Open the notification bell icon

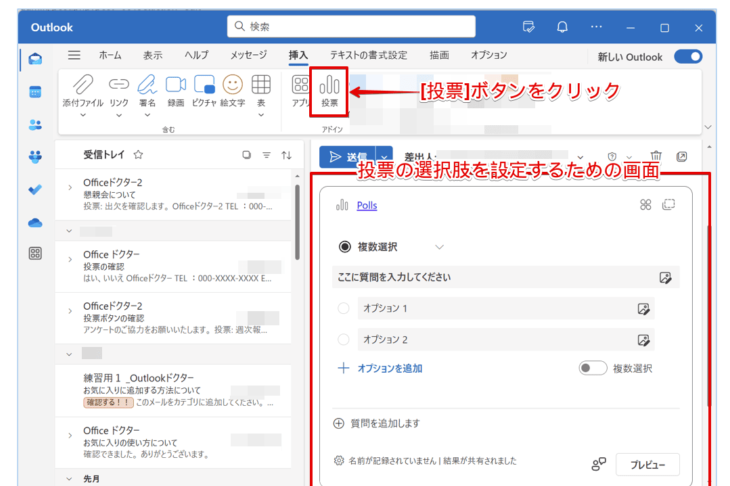pos(562,26)
